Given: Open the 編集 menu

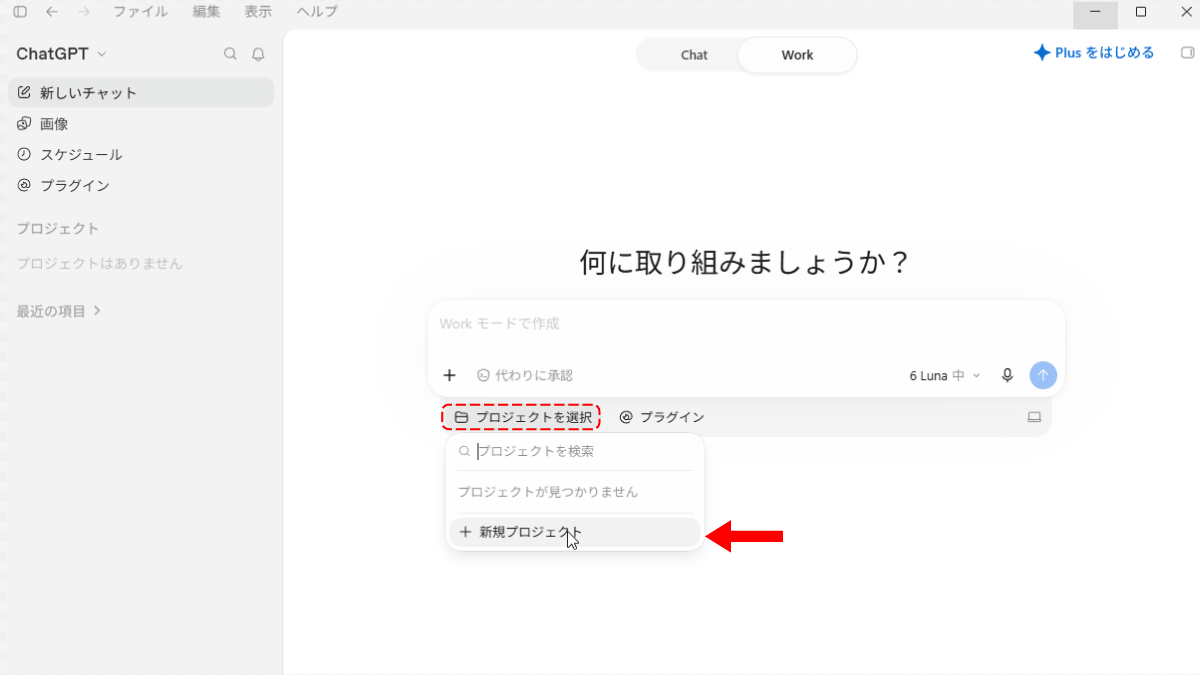Looking at the screenshot, I should tap(206, 12).
